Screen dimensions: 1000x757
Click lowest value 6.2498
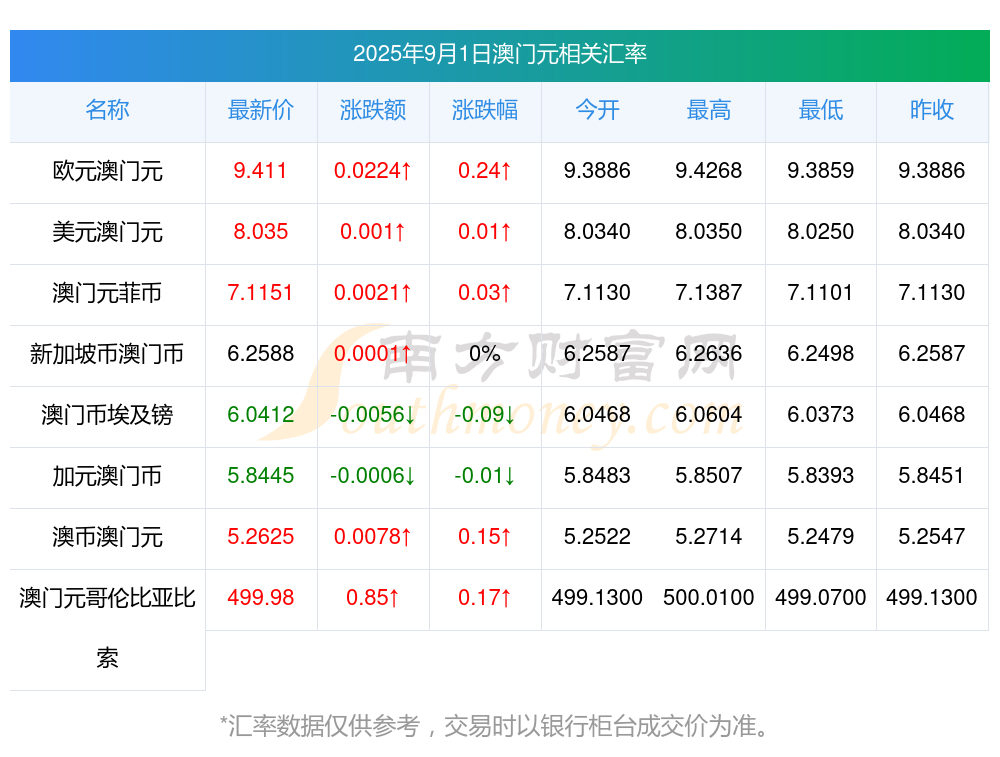821,353
